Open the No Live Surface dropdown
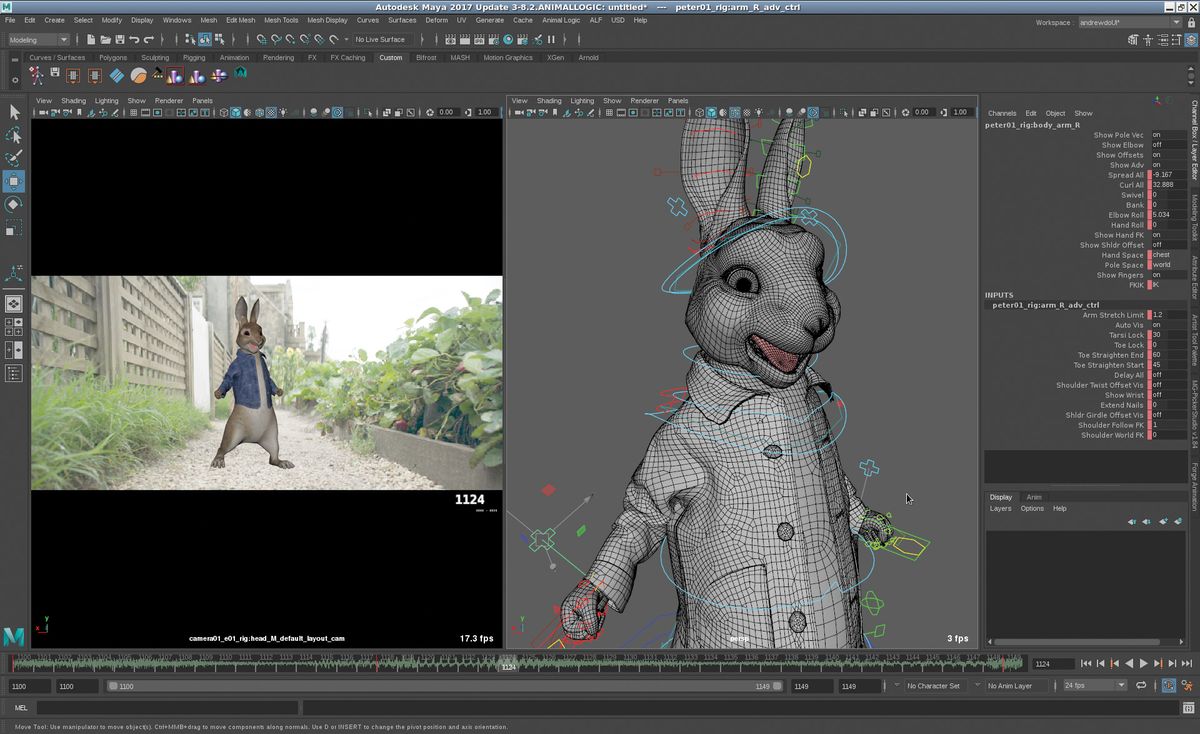 pyautogui.click(x=378, y=40)
